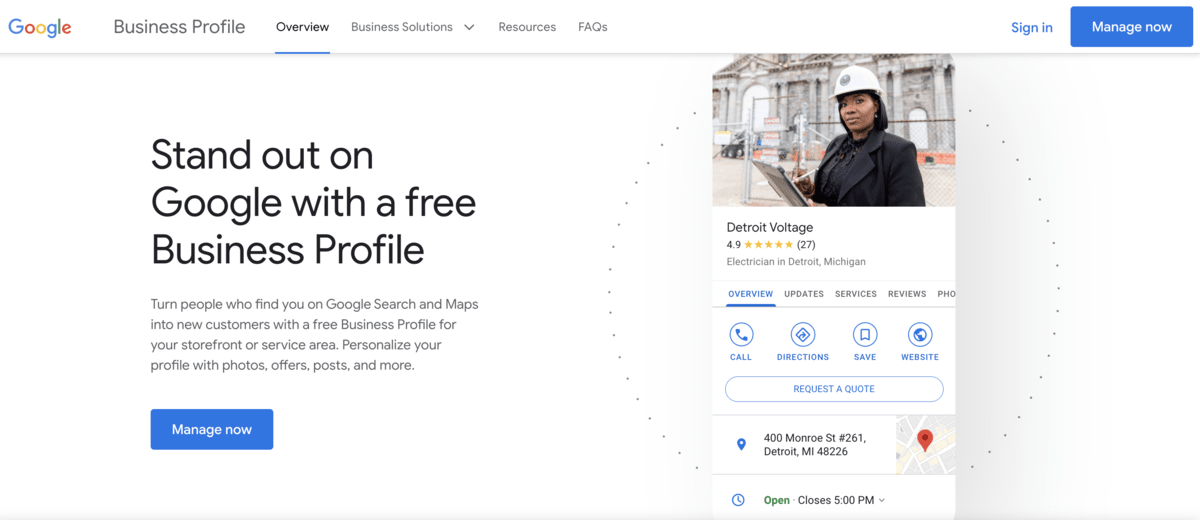Open the Overview navigation item

coord(302,27)
